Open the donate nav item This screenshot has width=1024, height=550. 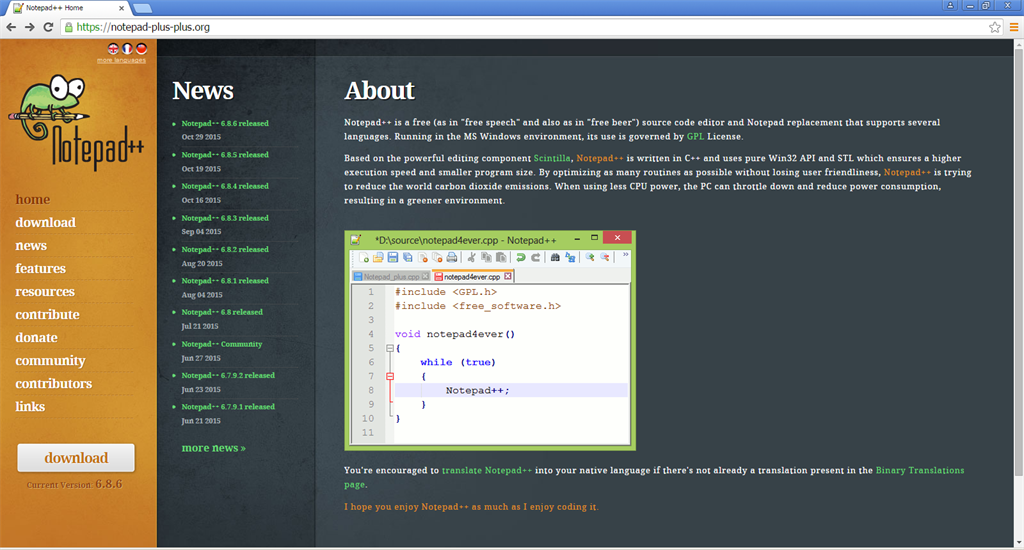tap(37, 338)
